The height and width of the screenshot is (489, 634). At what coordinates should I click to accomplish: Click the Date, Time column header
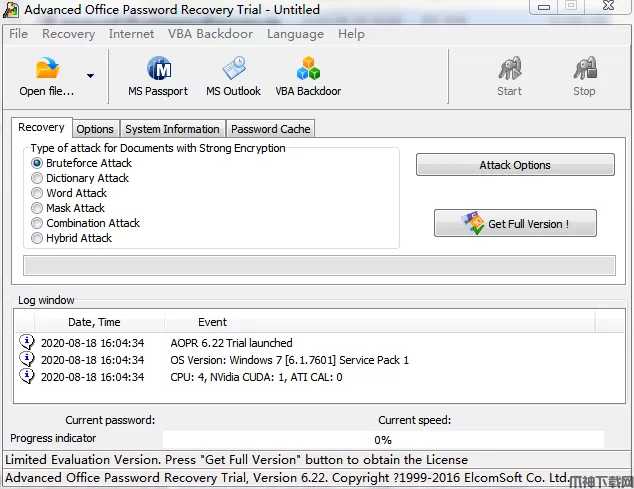click(x=99, y=322)
